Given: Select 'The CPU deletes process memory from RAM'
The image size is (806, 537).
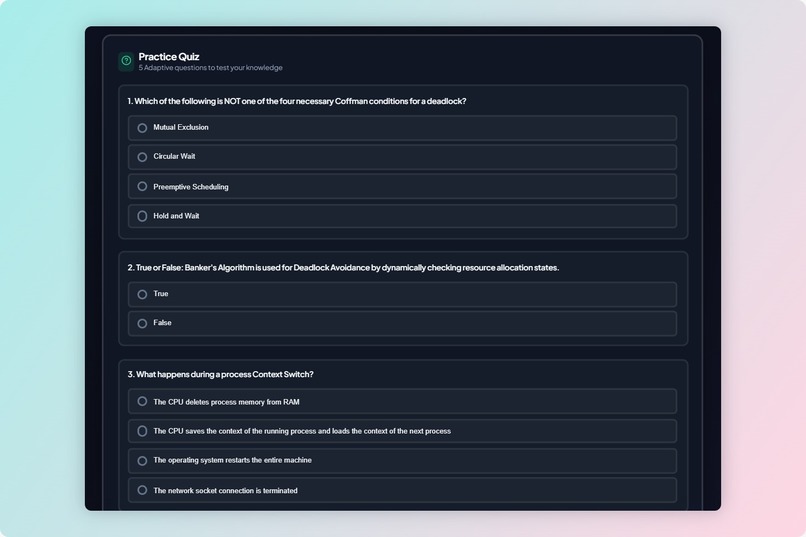Looking at the screenshot, I should pos(402,401).
